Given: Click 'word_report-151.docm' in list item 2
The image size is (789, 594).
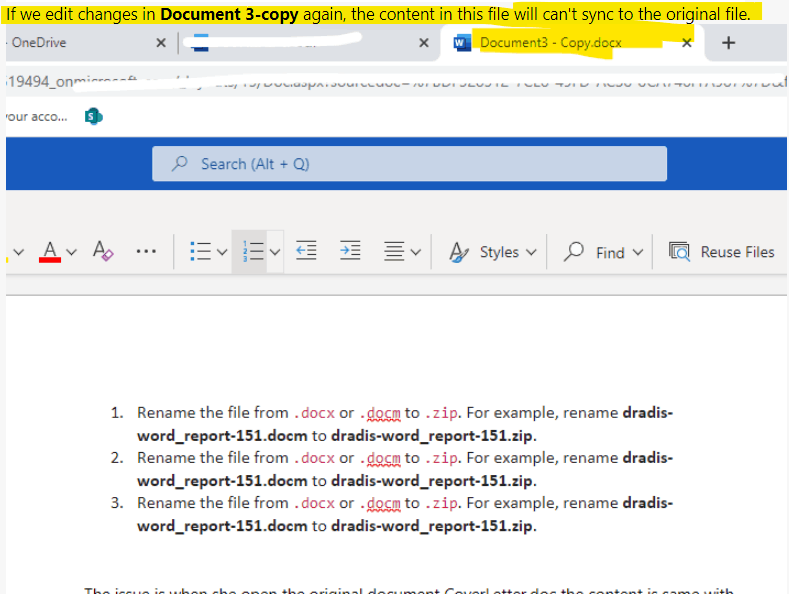Looking at the screenshot, I should pos(222,481).
